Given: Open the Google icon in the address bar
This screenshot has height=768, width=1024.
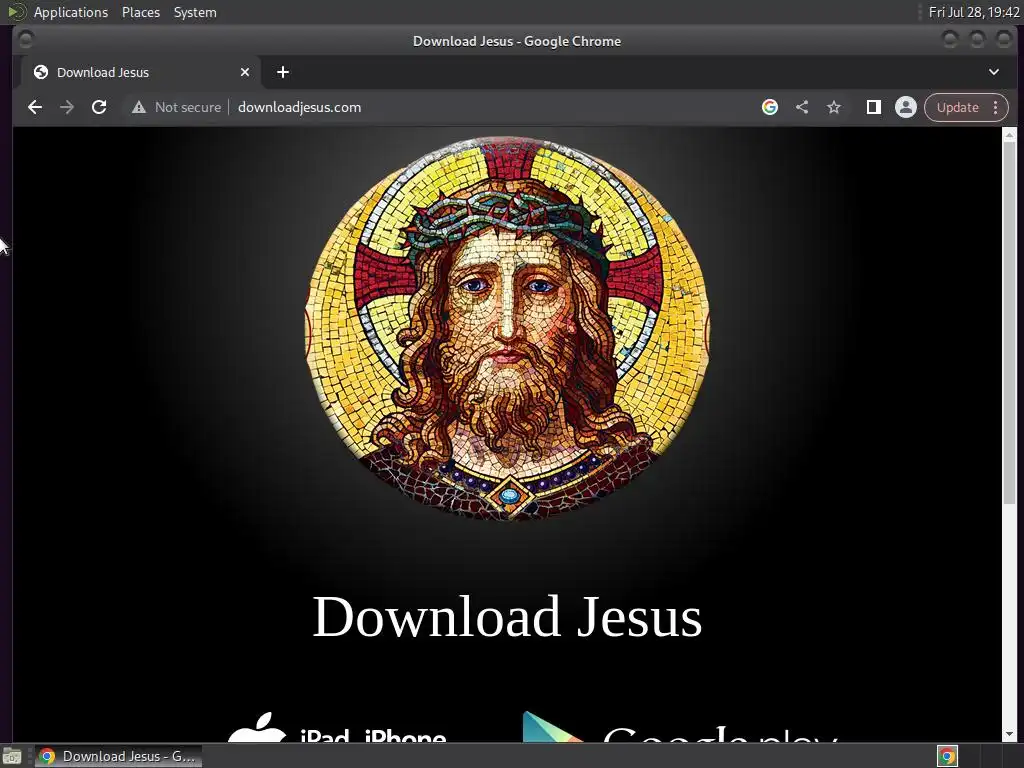Looking at the screenshot, I should click(770, 107).
